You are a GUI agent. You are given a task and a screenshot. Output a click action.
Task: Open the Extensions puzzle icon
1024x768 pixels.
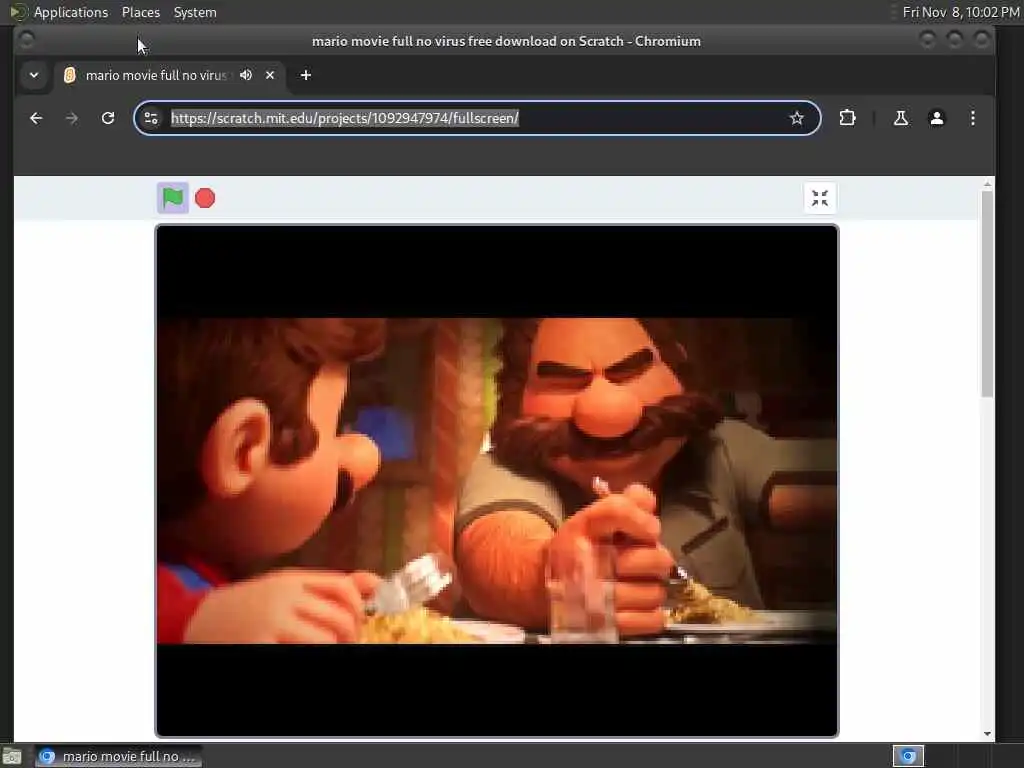tap(847, 118)
